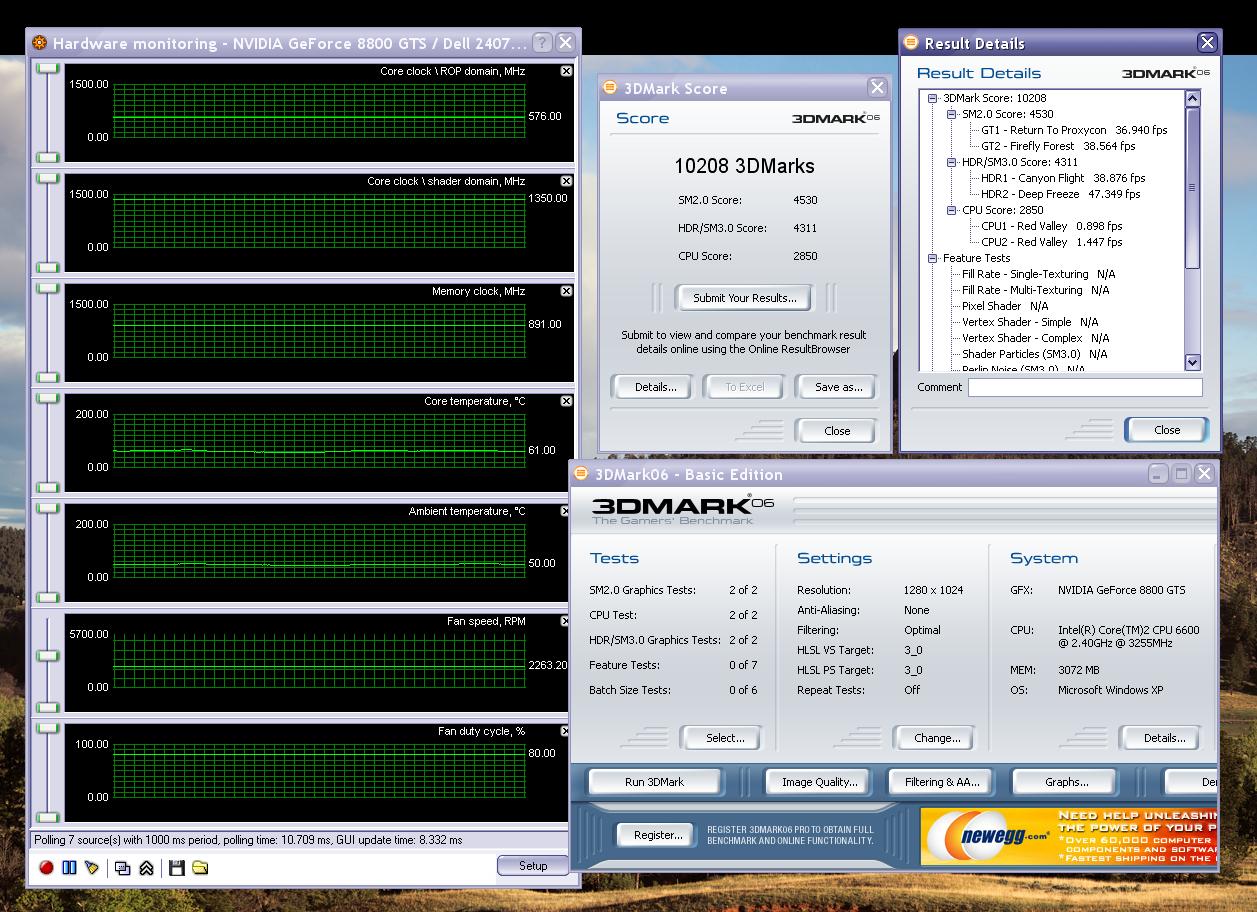This screenshot has width=1257, height=912.
Task: Click Submit Your Results button
Action: [x=745, y=298]
